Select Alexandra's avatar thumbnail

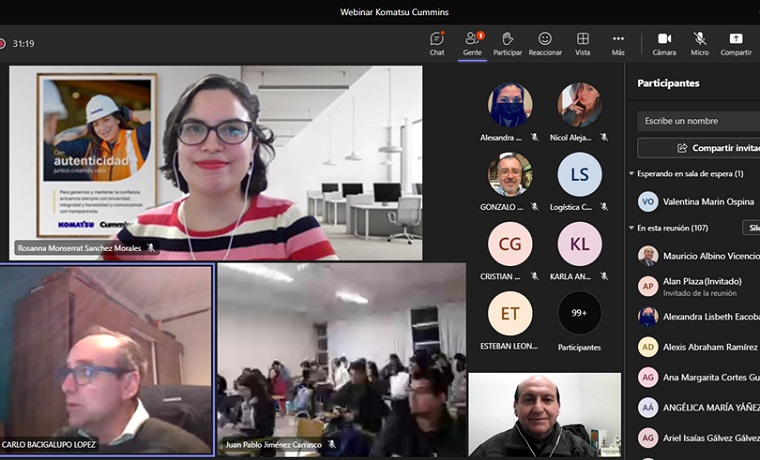(510, 105)
